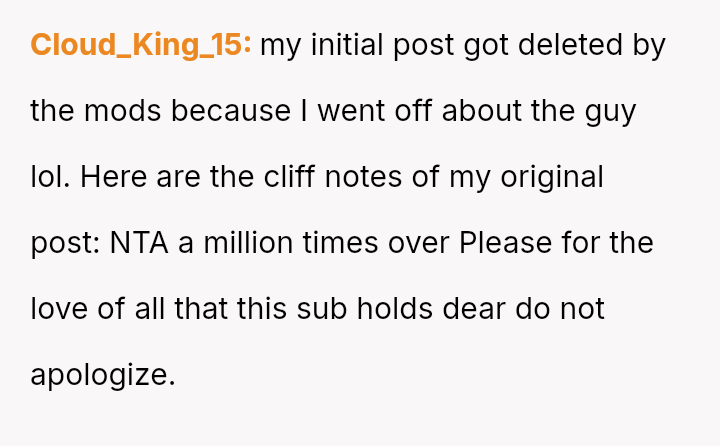Click the Cloud_King_15 username

pyautogui.click(x=141, y=45)
